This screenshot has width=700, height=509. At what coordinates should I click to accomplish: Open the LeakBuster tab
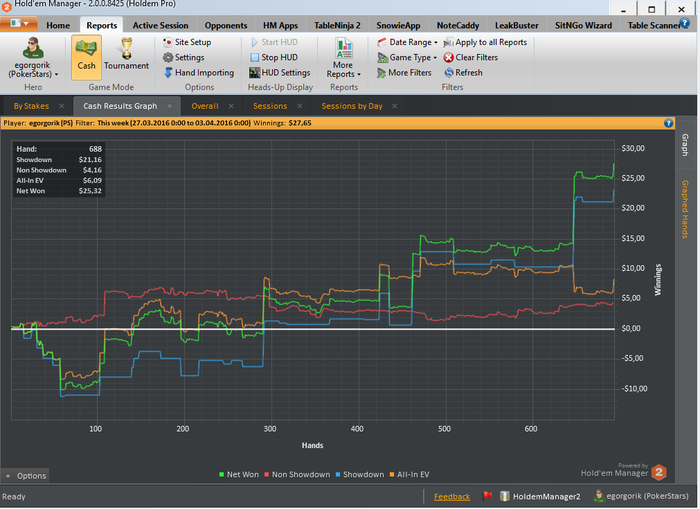click(517, 25)
